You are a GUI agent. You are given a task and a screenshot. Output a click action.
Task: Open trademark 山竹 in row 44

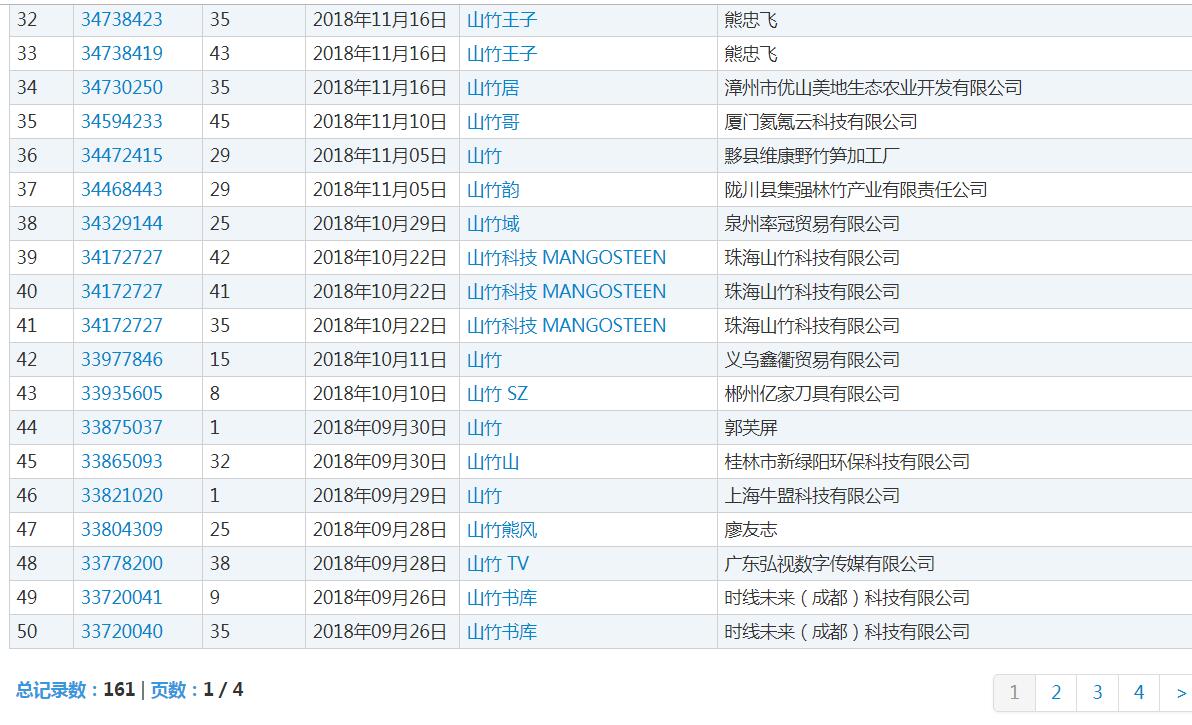click(x=484, y=428)
